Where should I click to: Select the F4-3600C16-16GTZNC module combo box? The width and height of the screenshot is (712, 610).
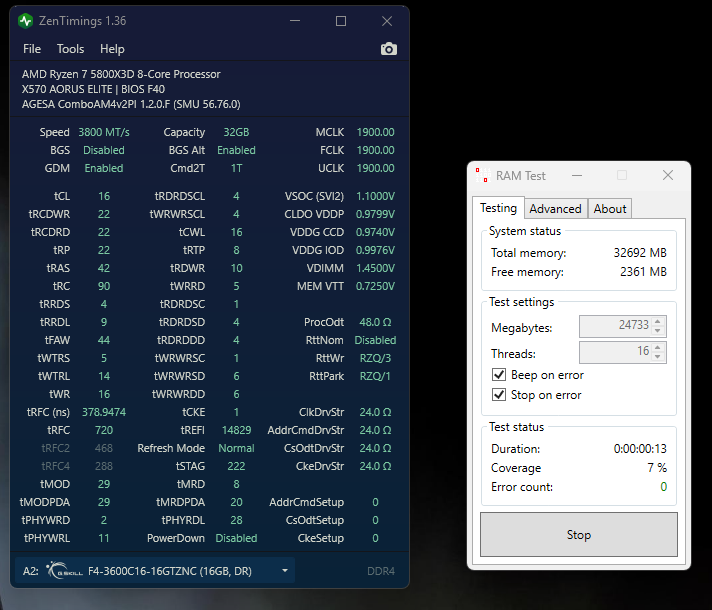(x=155, y=570)
